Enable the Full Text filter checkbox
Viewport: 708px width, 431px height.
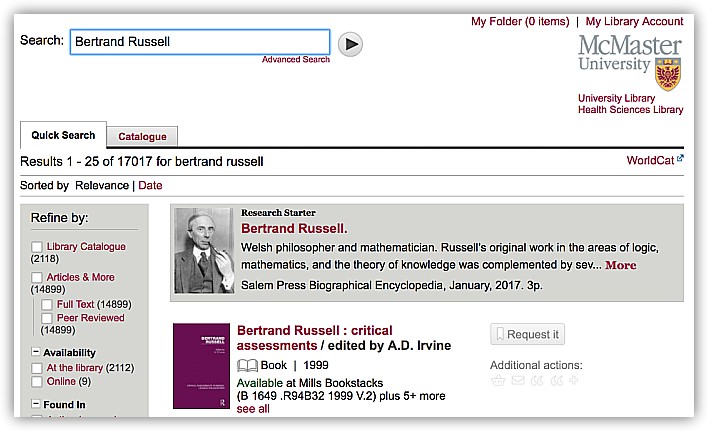pyautogui.click(x=47, y=305)
